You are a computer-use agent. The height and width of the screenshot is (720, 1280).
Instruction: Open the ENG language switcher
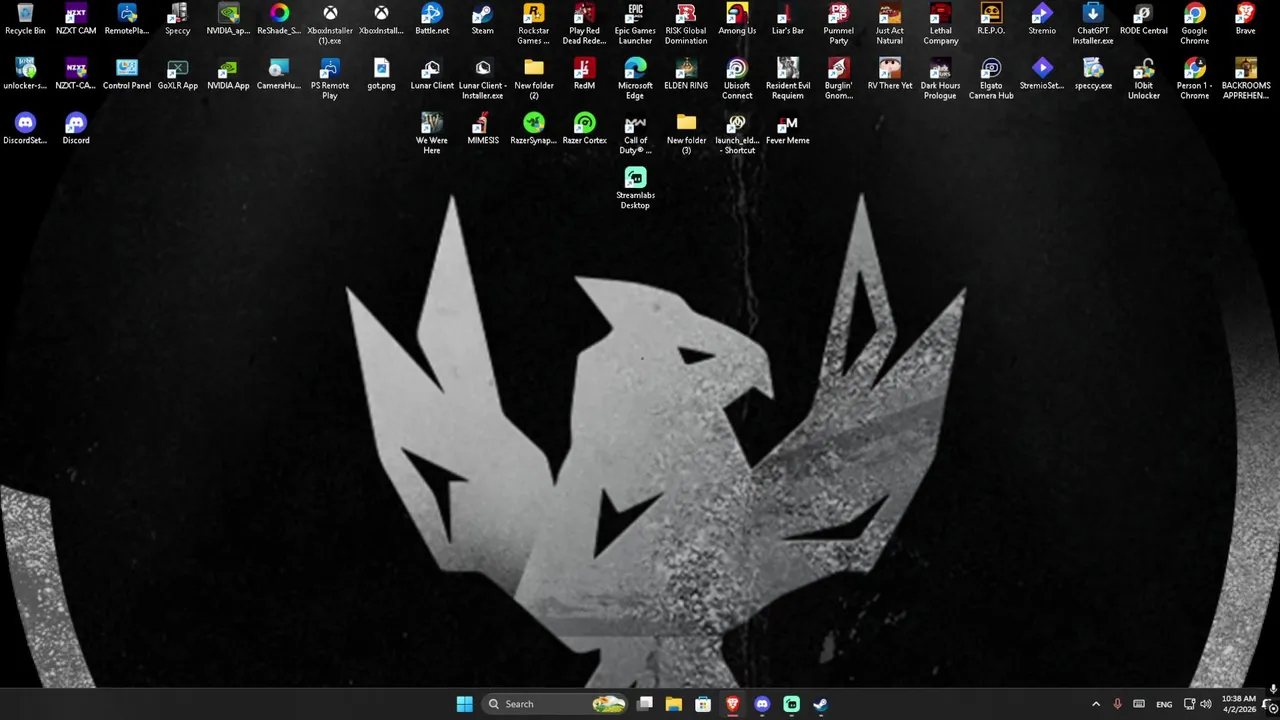click(x=1164, y=704)
